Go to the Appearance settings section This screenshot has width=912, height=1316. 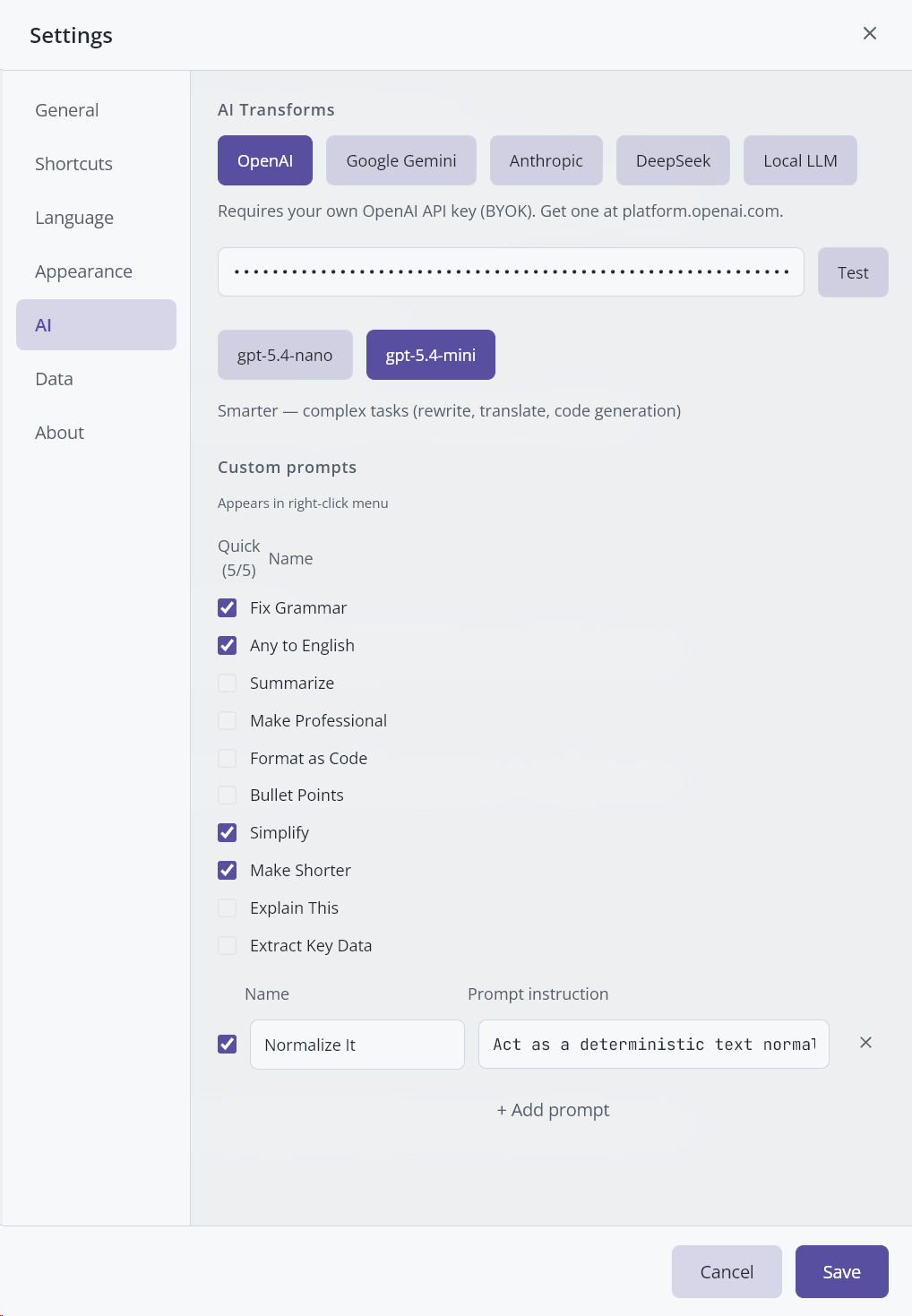83,271
